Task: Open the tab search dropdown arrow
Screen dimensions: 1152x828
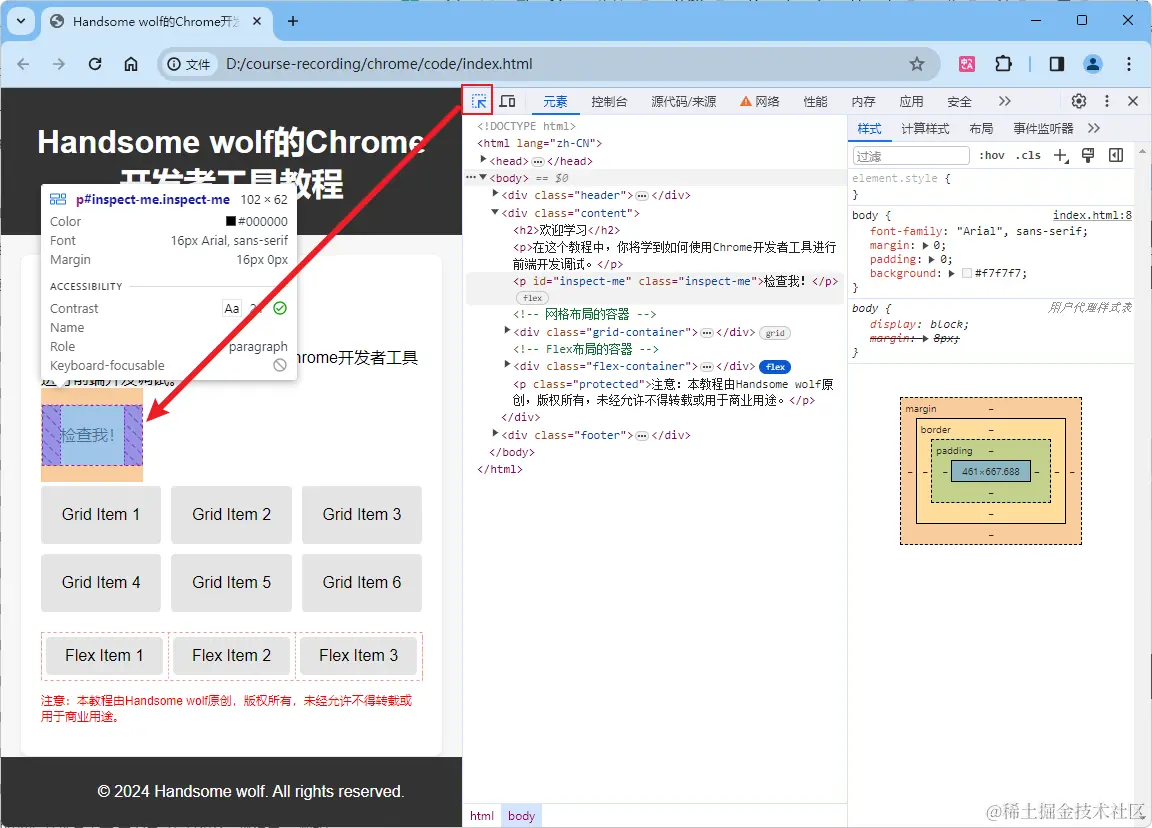Action: point(21,21)
